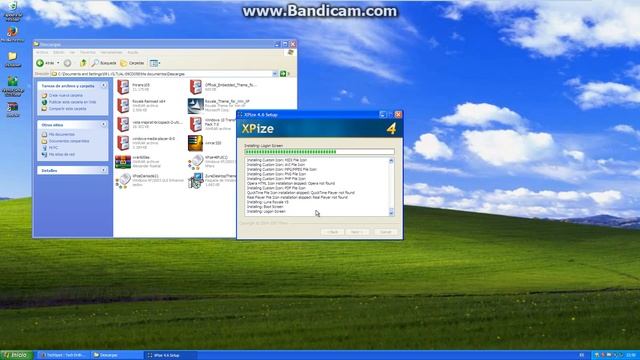Collapse the Tareas de archivo y carpeta panel

coord(104,86)
